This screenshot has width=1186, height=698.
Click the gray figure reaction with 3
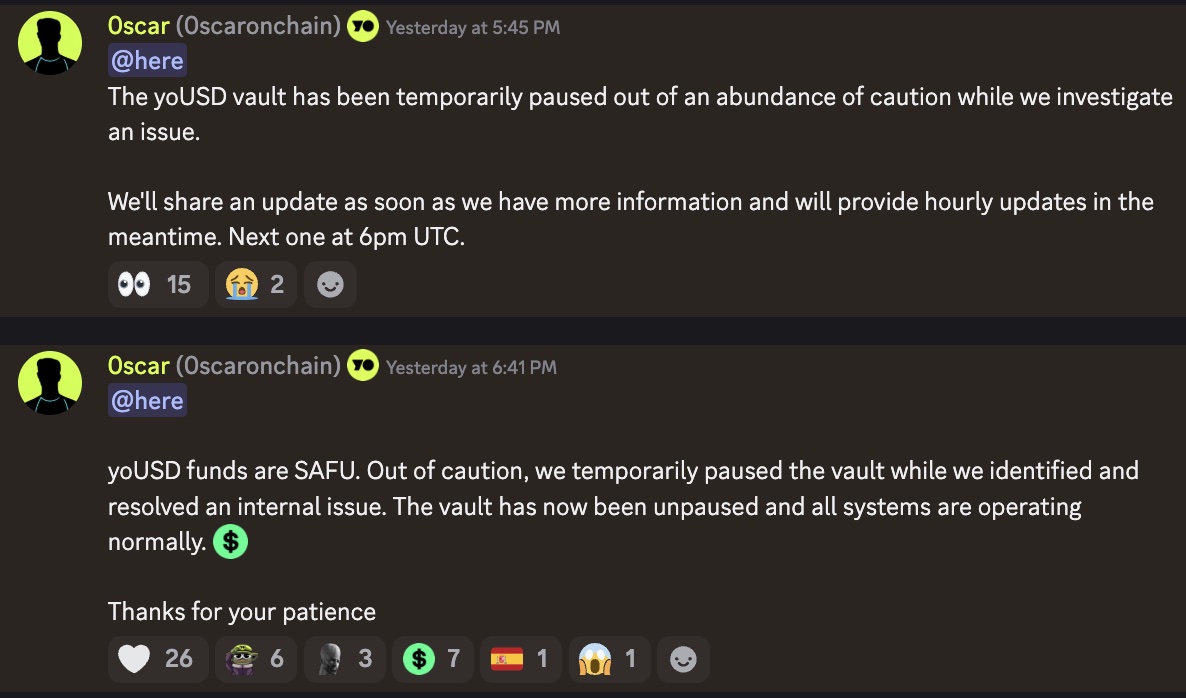[344, 659]
